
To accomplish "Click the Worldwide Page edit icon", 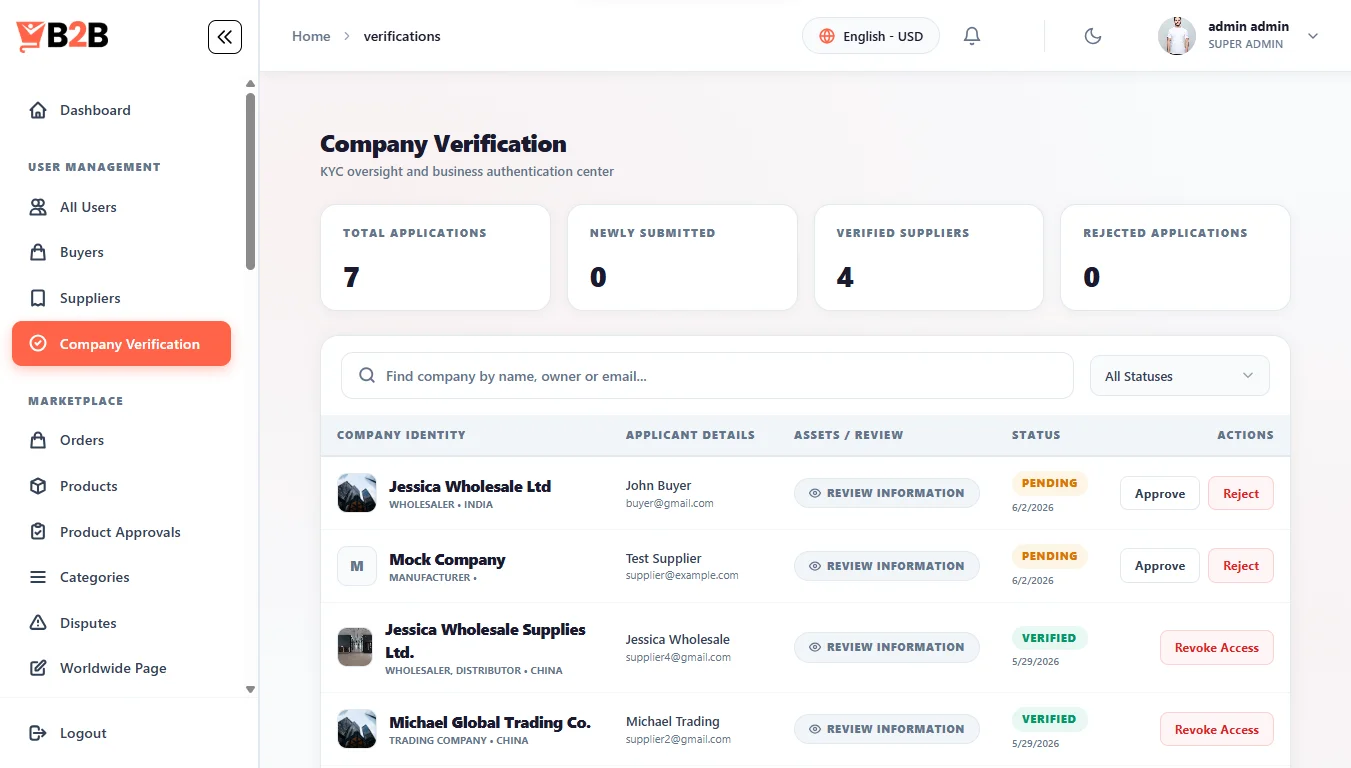I will click(38, 668).
